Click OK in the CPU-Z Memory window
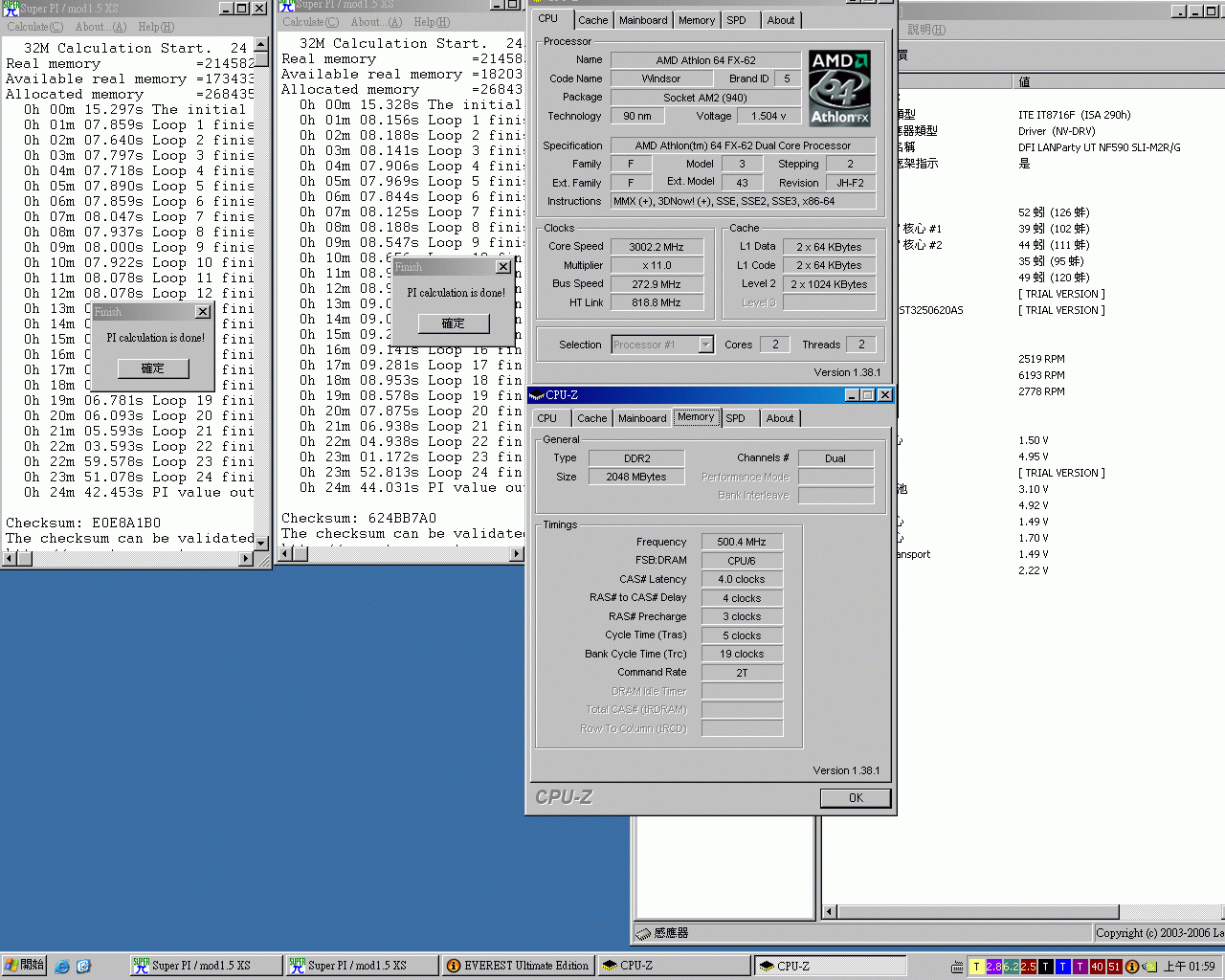Image resolution: width=1225 pixels, height=980 pixels. pos(856,798)
